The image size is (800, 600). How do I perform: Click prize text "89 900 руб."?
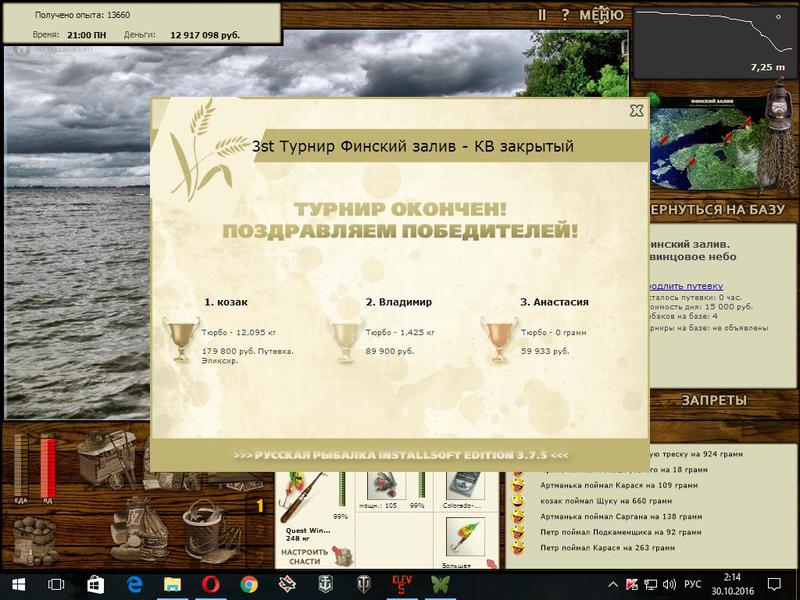390,351
